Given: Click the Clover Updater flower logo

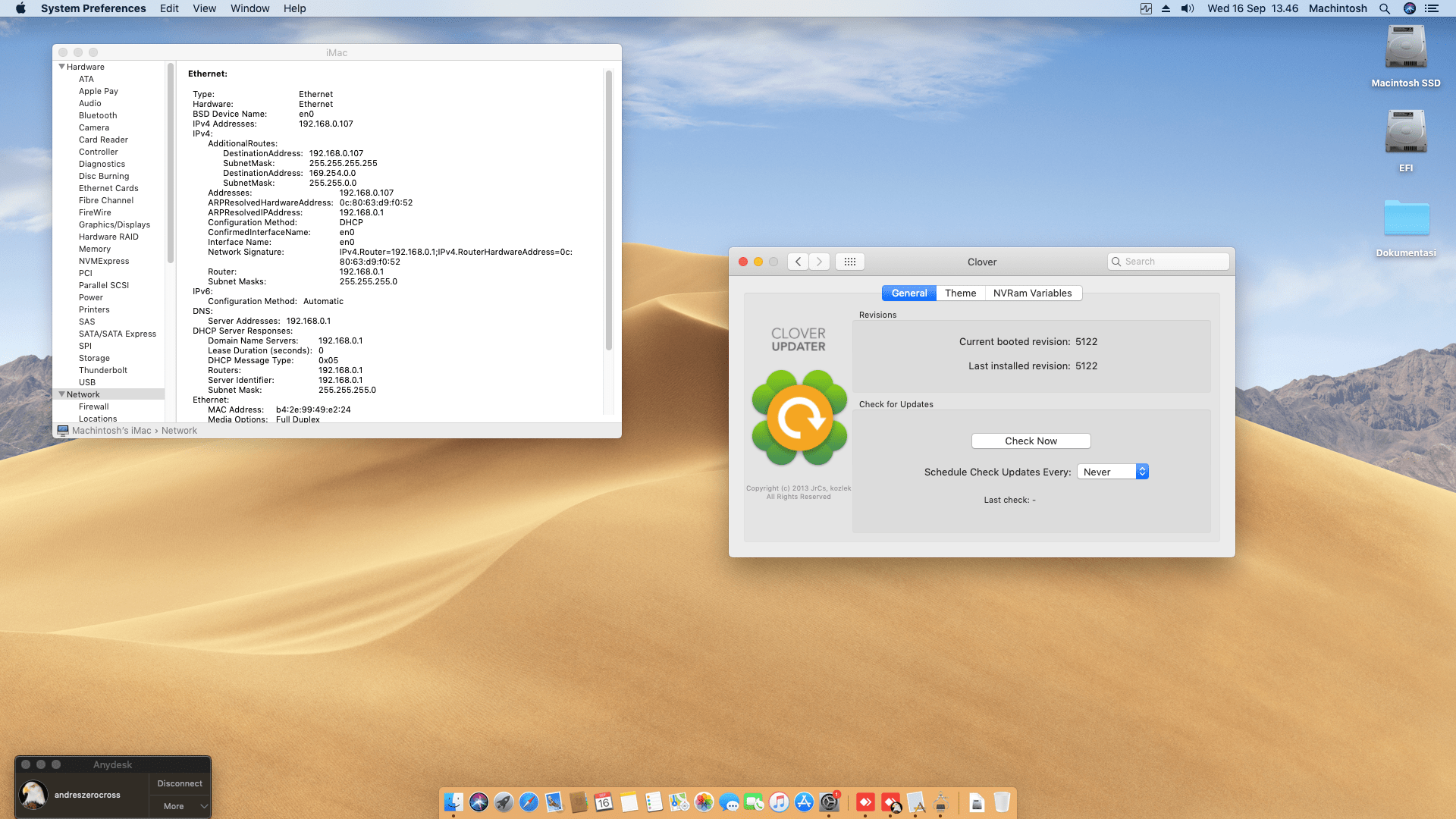Looking at the screenshot, I should tap(799, 418).
